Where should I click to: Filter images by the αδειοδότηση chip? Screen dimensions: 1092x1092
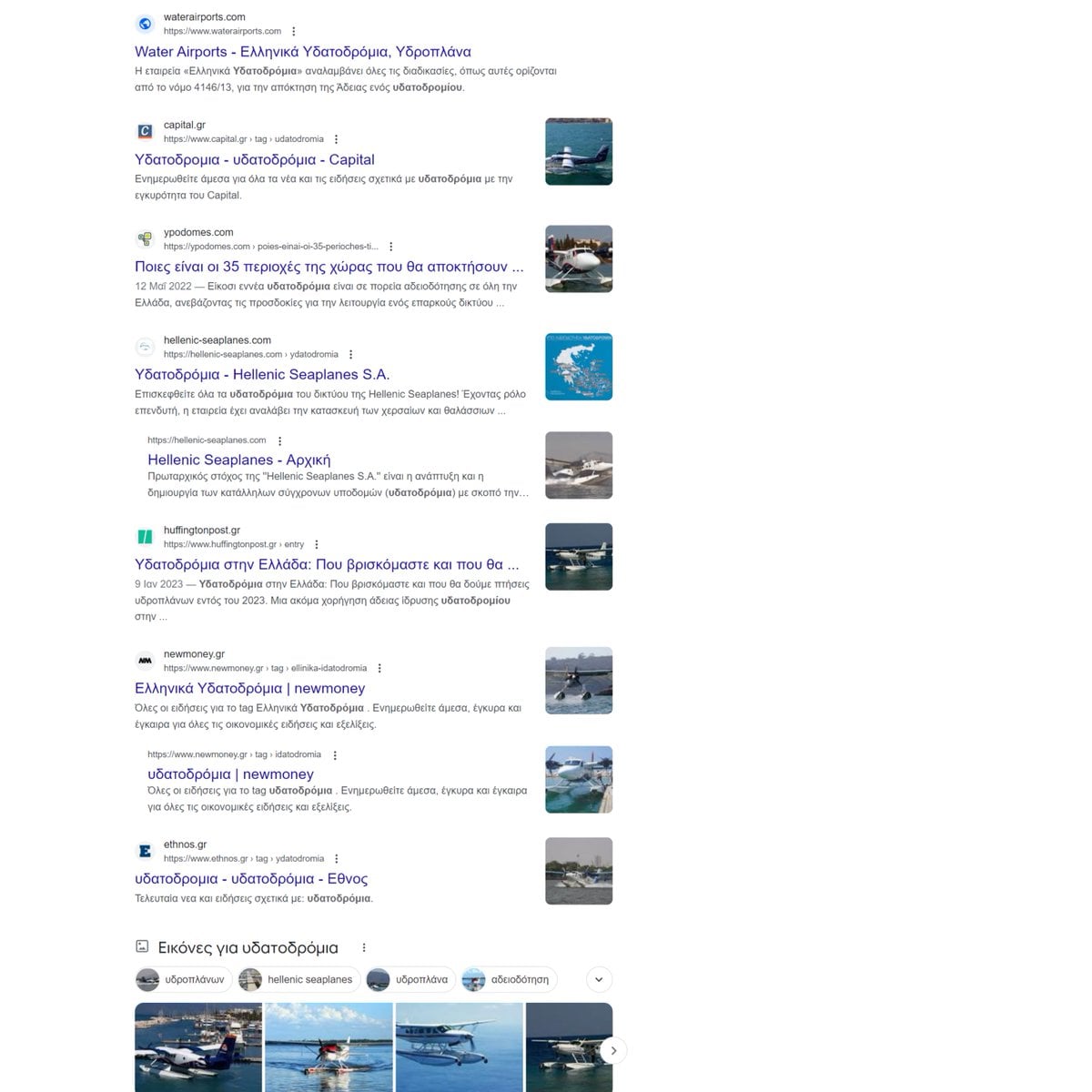pos(510,980)
